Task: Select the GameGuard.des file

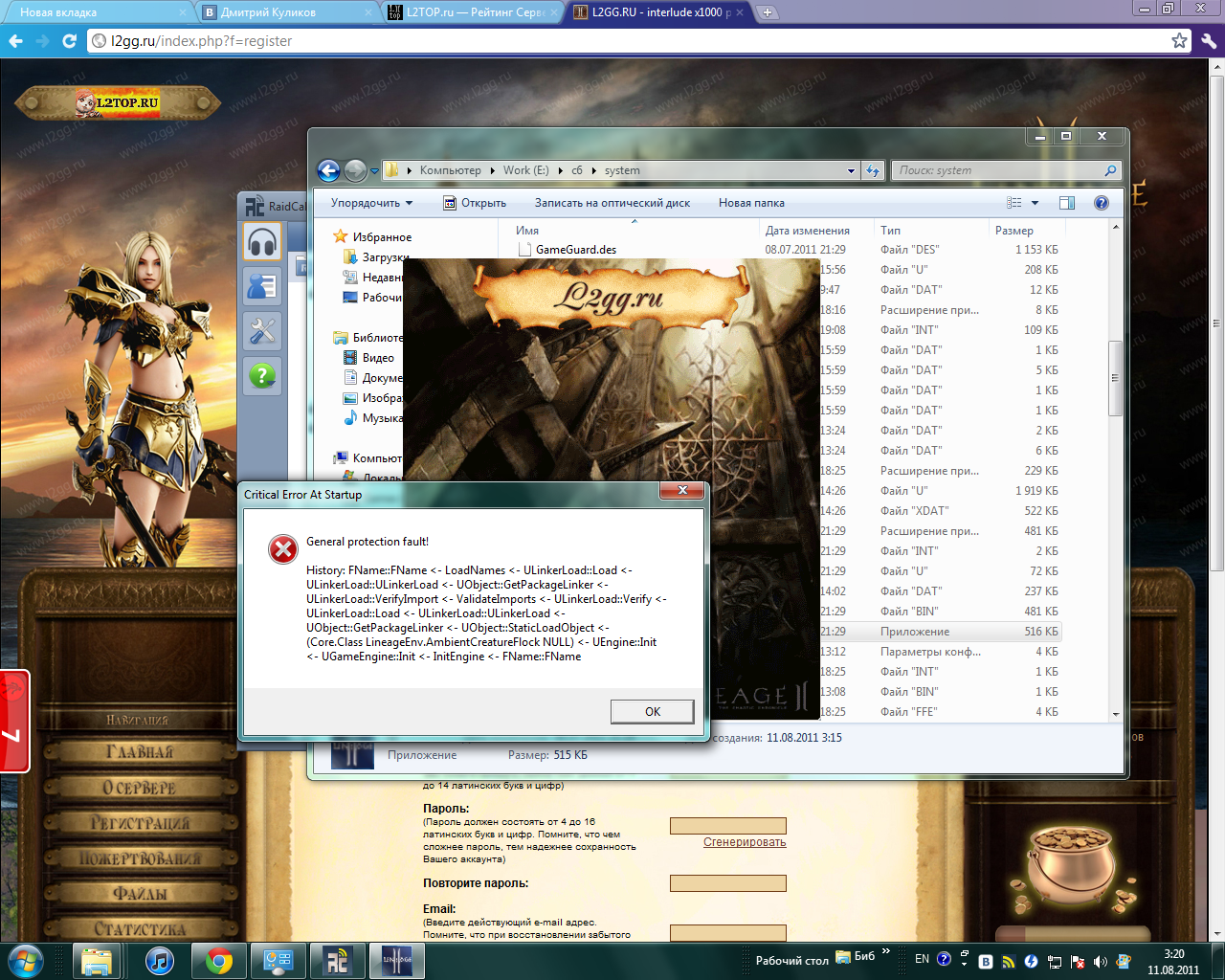Action: (x=575, y=250)
